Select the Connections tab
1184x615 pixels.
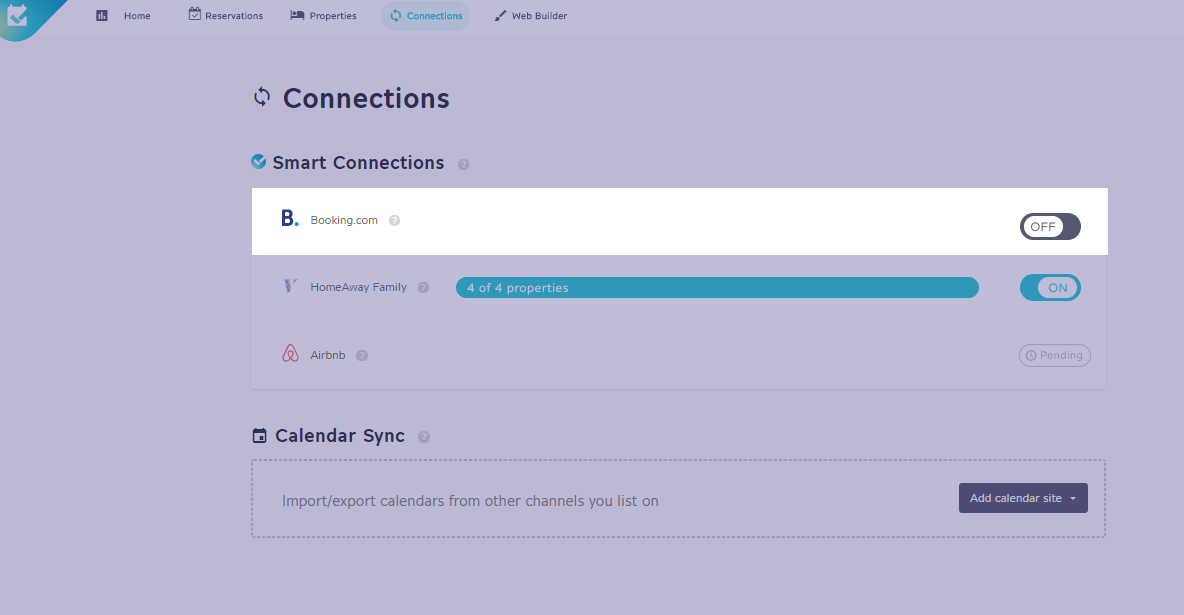(425, 16)
